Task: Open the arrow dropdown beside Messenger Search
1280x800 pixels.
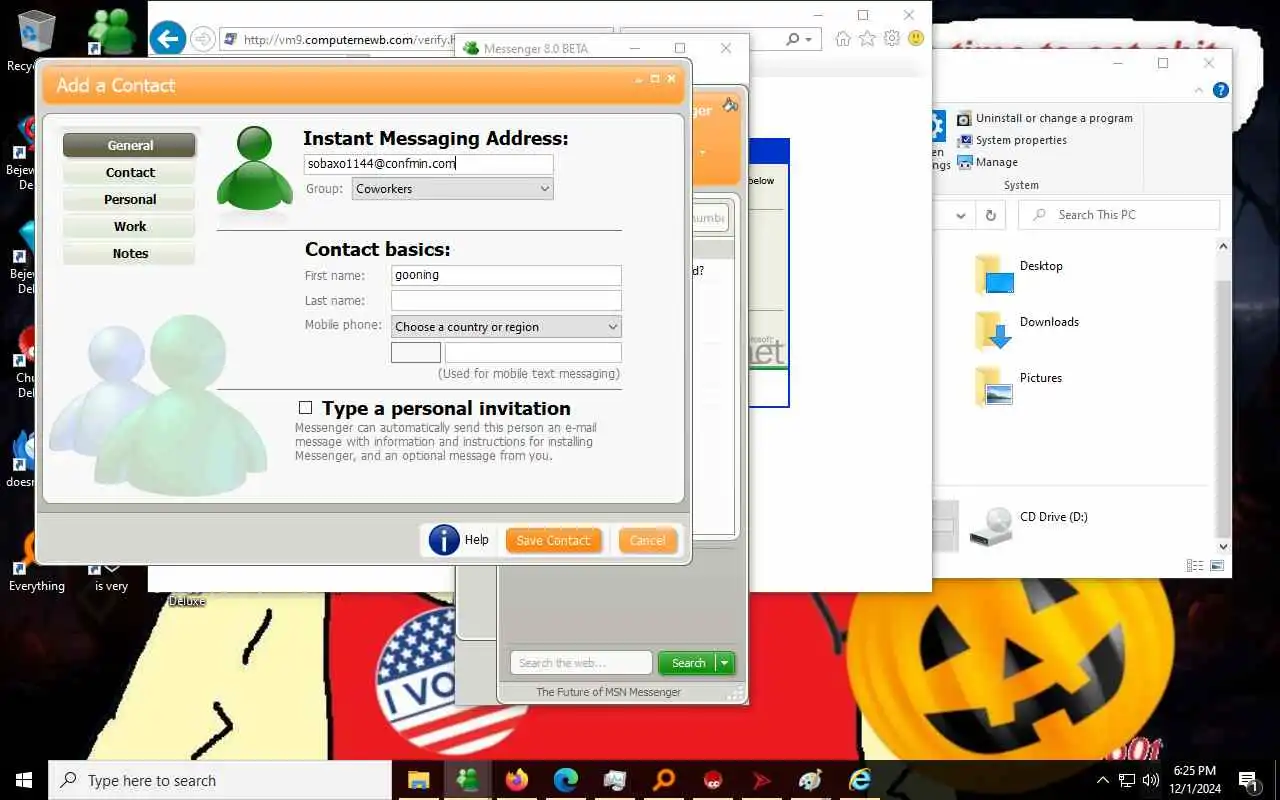Action: [726, 663]
